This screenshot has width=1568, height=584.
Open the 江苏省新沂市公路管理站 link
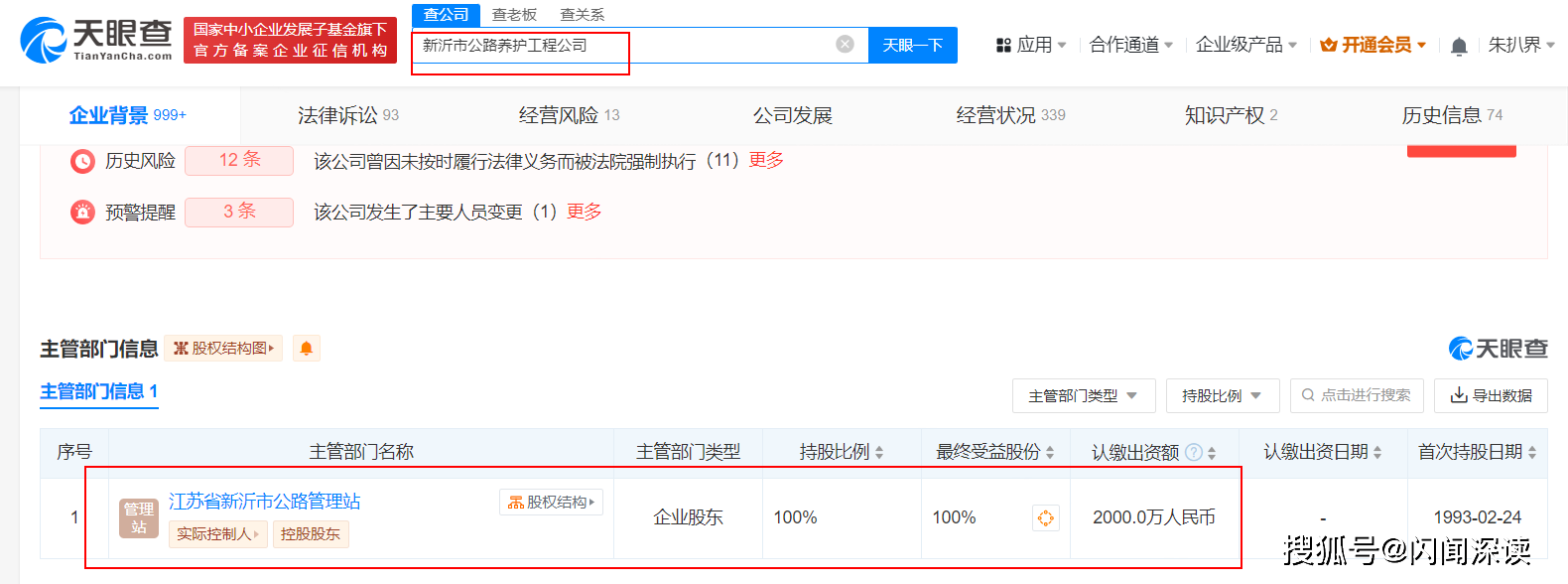(264, 502)
